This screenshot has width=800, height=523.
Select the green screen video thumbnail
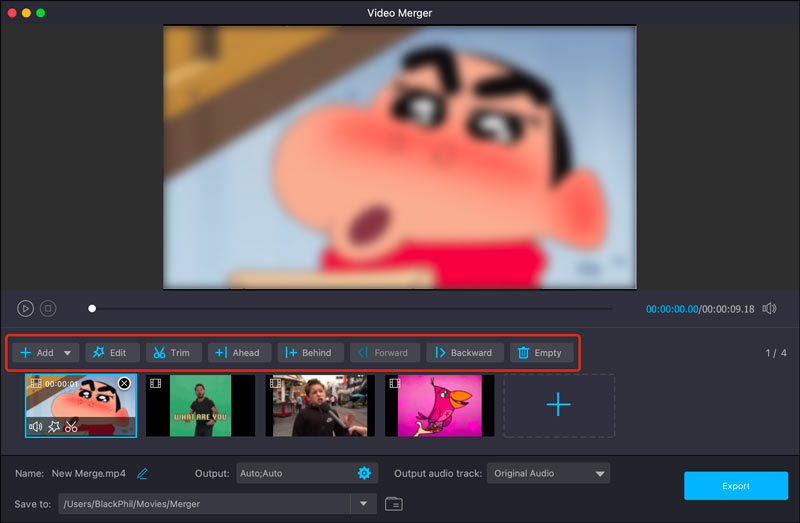pos(200,406)
